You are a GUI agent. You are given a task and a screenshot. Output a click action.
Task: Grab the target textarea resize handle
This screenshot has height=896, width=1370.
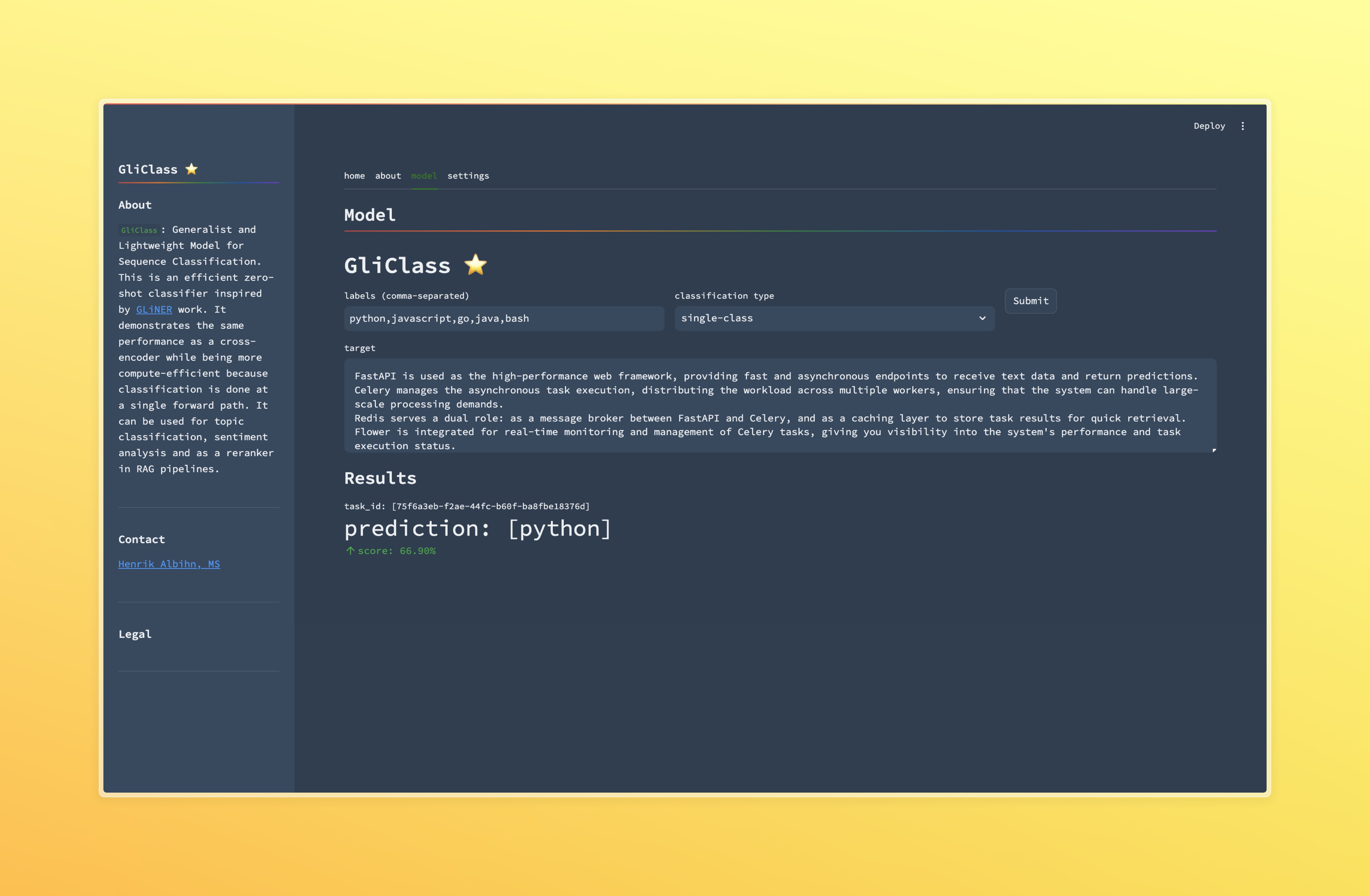click(x=1214, y=449)
